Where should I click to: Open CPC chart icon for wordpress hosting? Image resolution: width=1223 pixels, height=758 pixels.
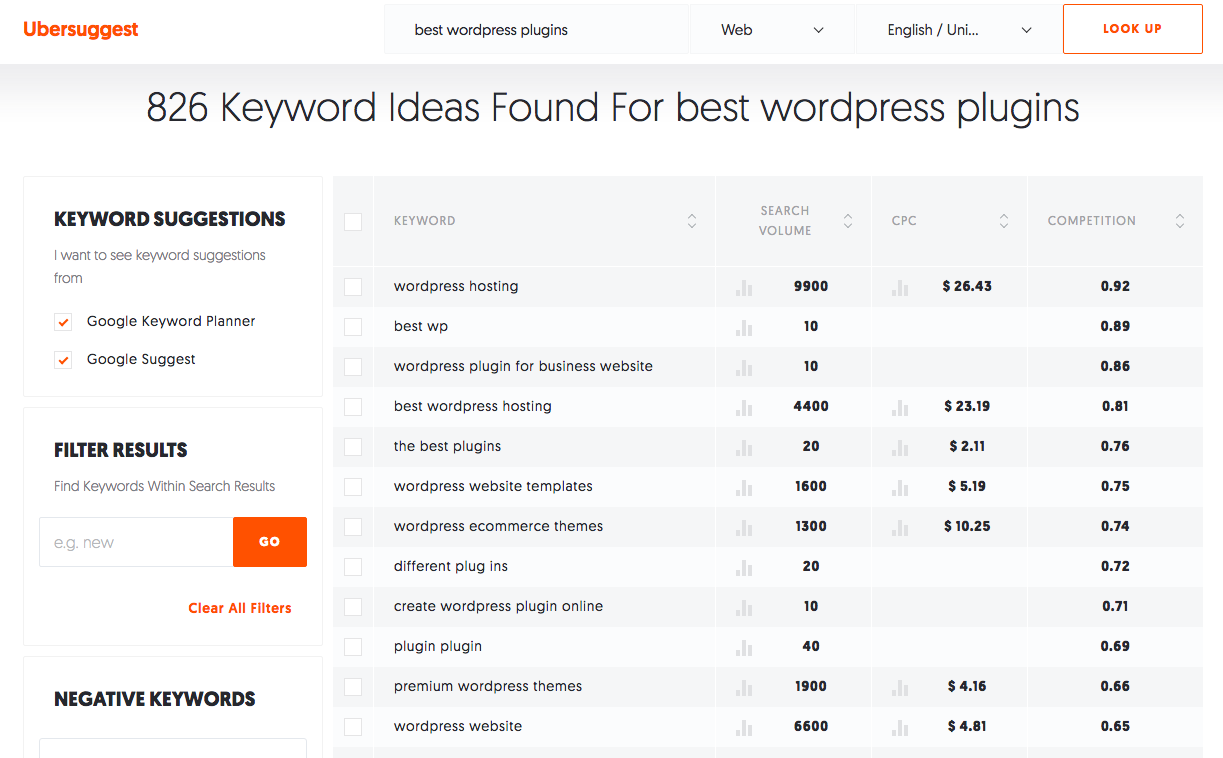coord(900,287)
